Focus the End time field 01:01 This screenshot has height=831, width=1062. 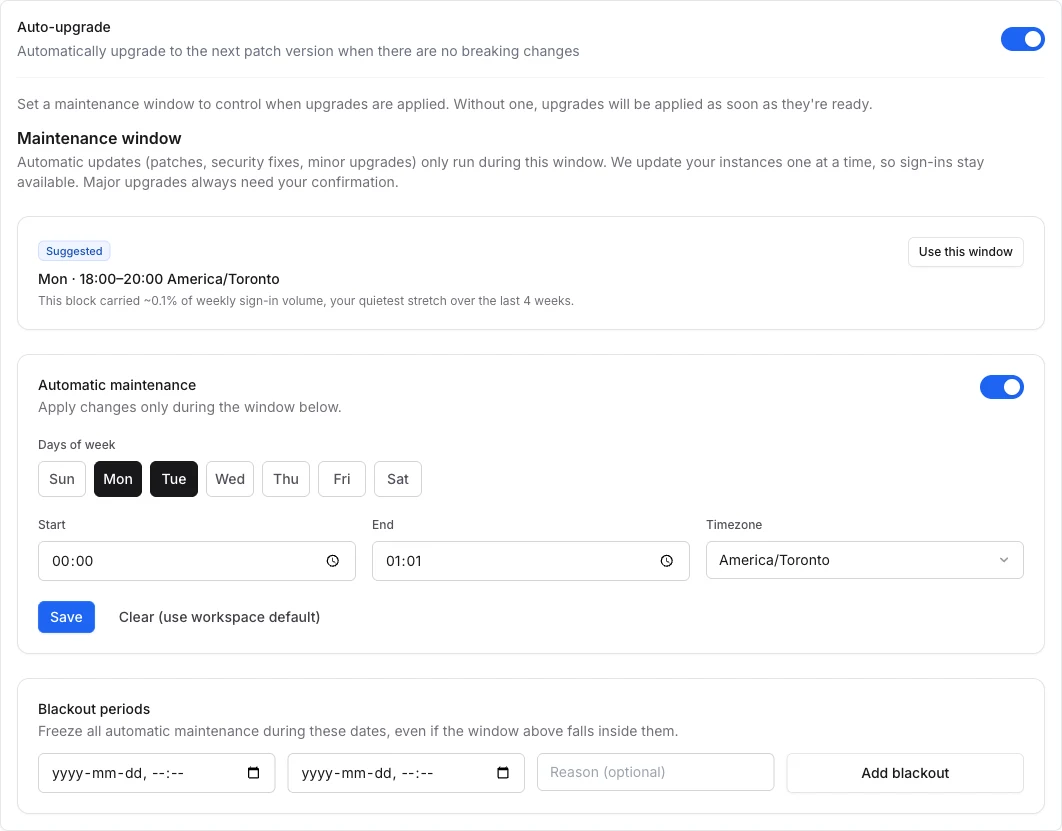tap(530, 561)
